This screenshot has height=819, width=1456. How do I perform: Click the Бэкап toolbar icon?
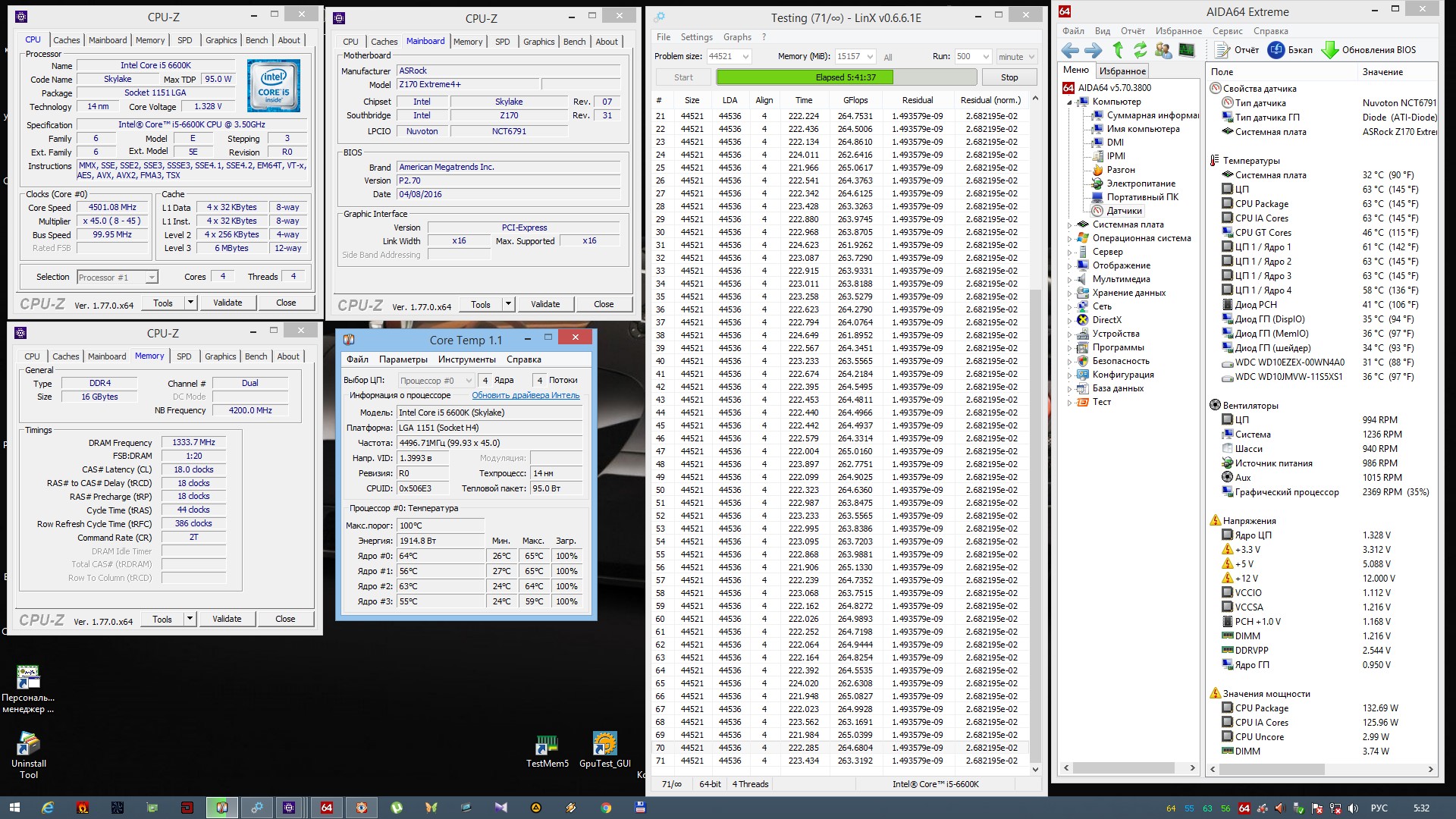pyautogui.click(x=1276, y=50)
